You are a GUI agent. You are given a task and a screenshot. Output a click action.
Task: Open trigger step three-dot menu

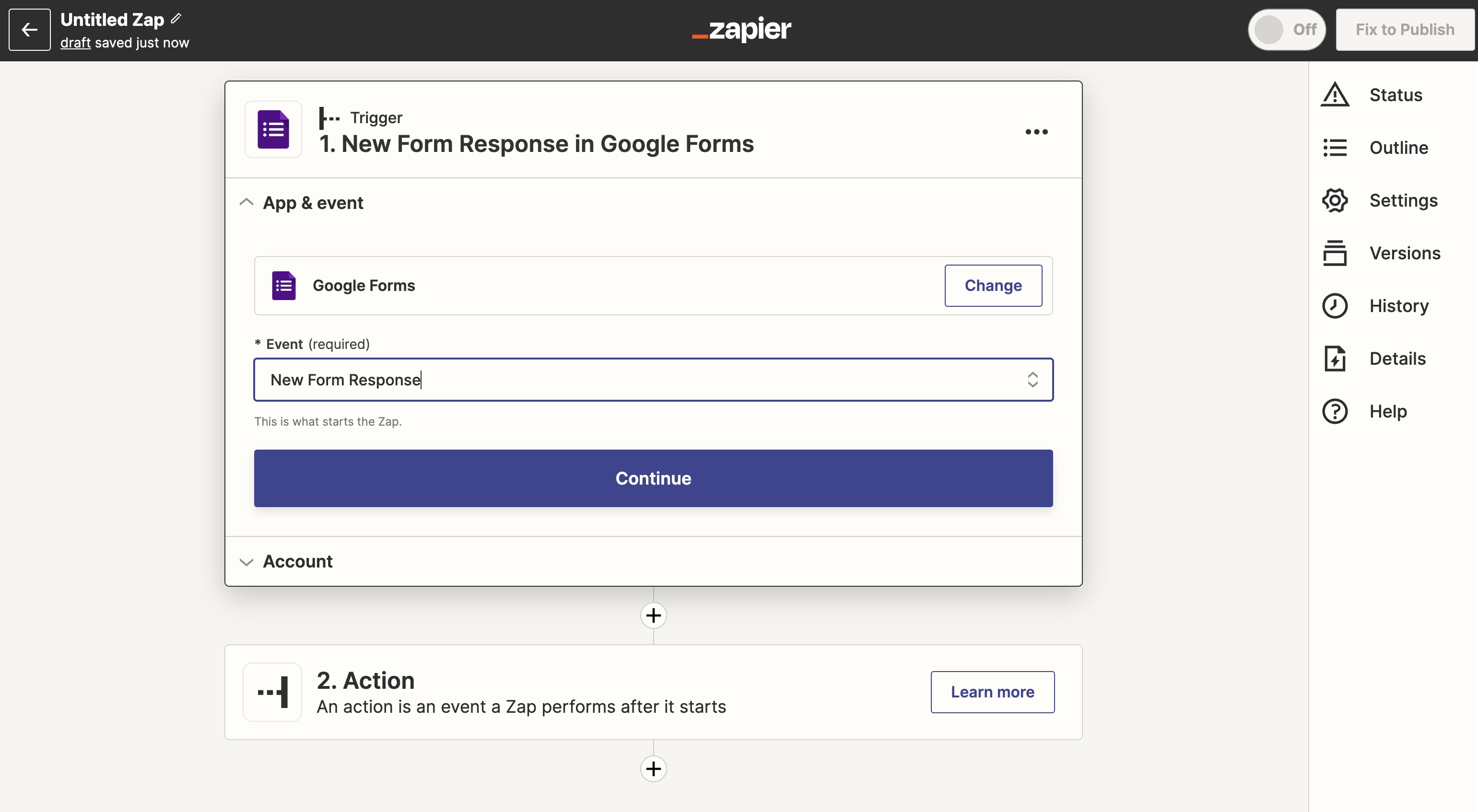[x=1036, y=132]
